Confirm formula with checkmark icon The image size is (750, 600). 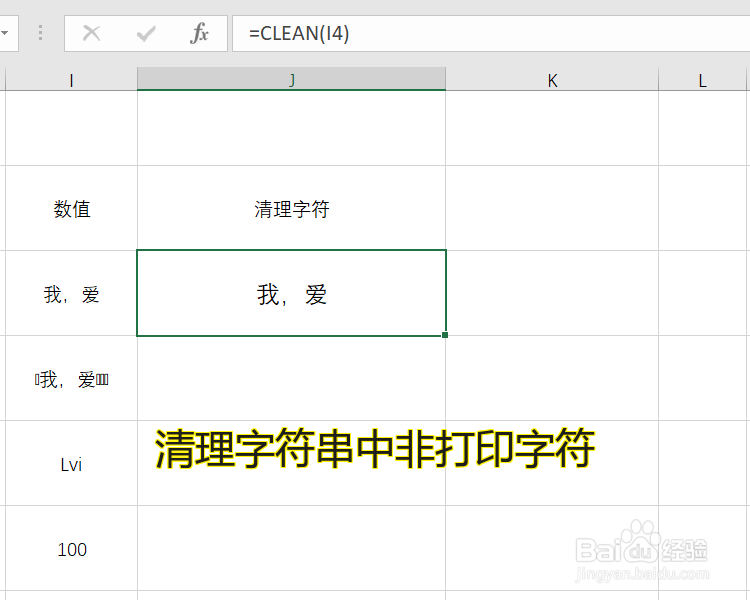146,33
